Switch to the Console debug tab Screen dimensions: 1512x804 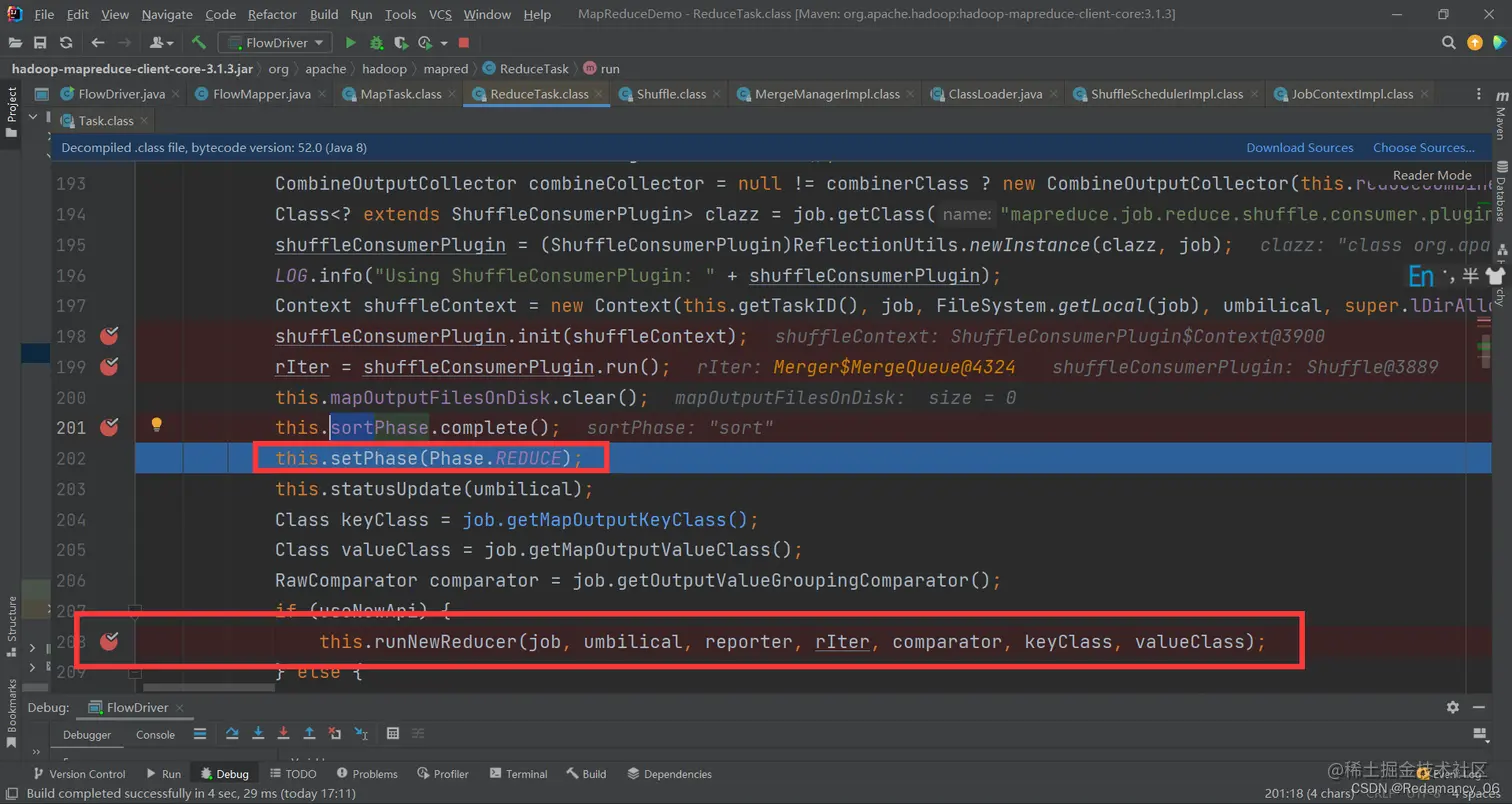(155, 734)
